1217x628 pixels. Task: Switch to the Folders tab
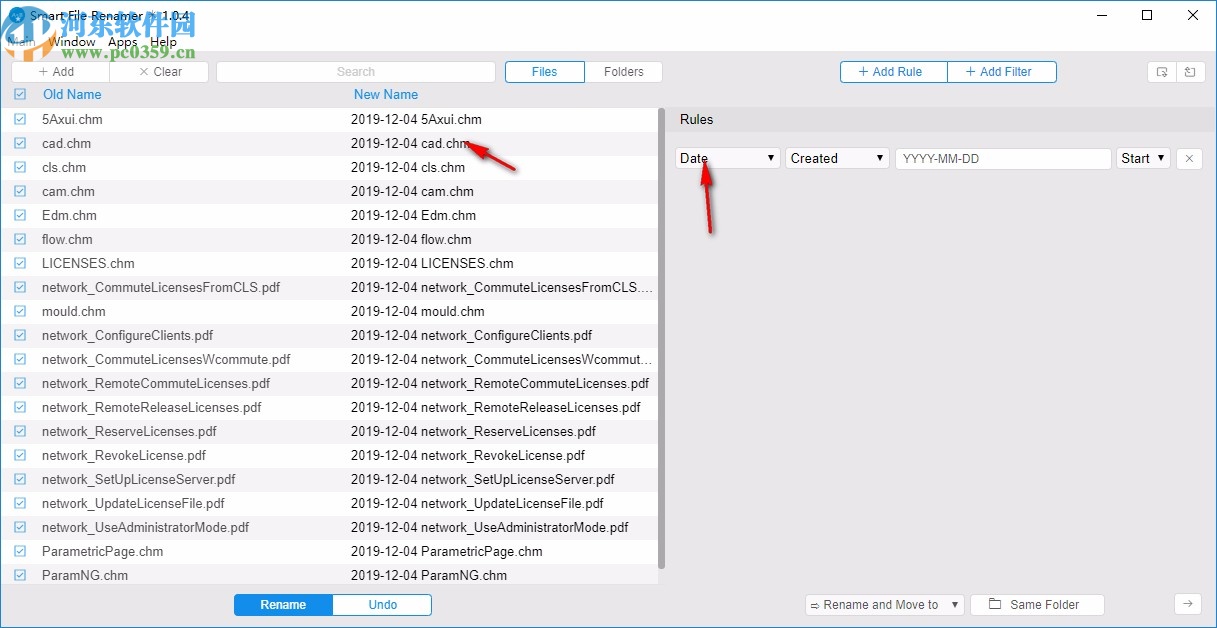point(624,71)
